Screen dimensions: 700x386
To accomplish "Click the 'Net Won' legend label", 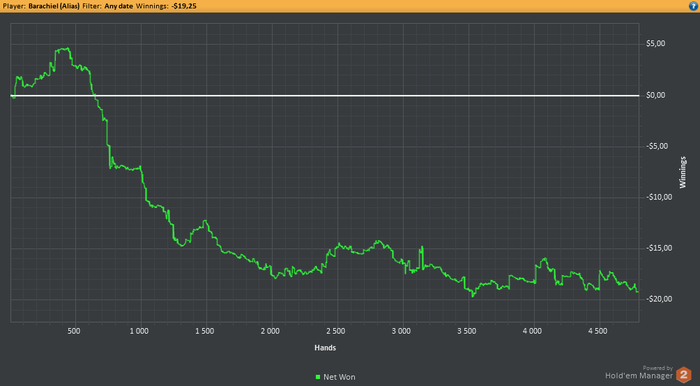I will (x=339, y=377).
